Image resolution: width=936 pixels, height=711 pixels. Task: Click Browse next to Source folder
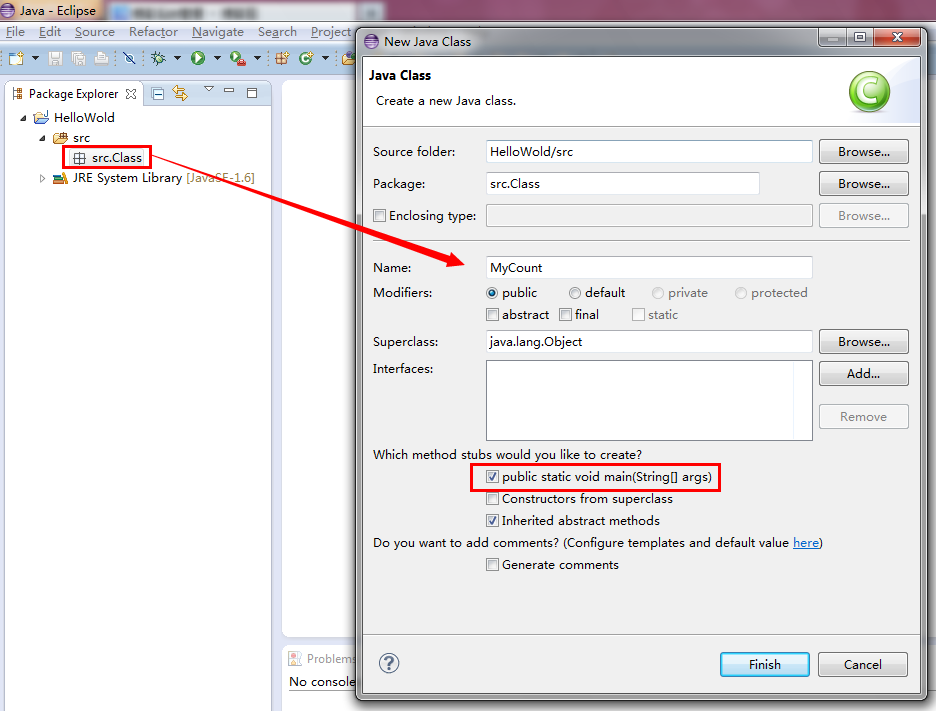863,152
